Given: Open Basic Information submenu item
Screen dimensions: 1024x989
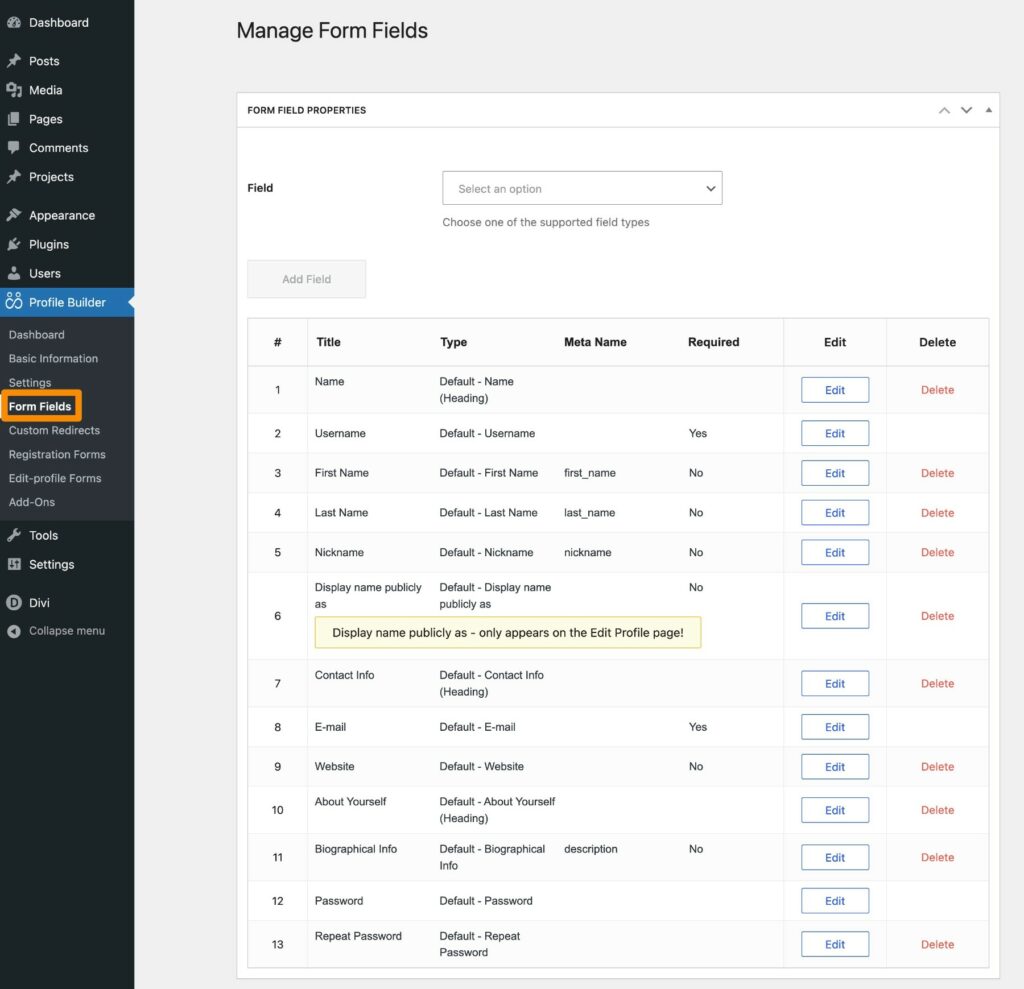Looking at the screenshot, I should tap(54, 359).
